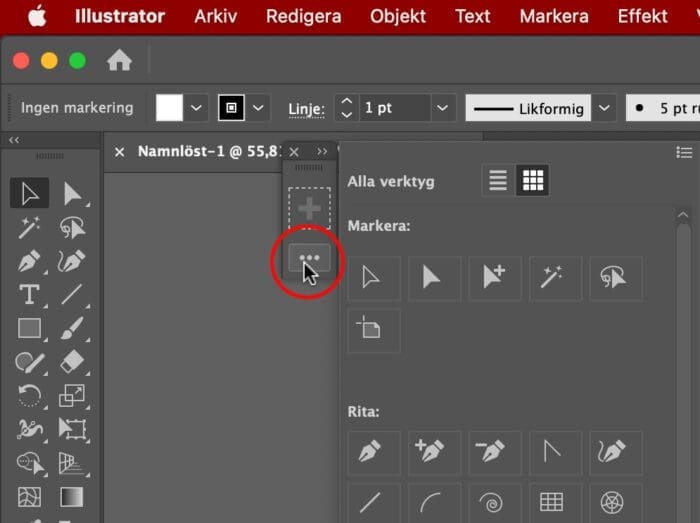Pick Selection tool under Markera in panel
The image size is (700, 523).
pos(374,278)
